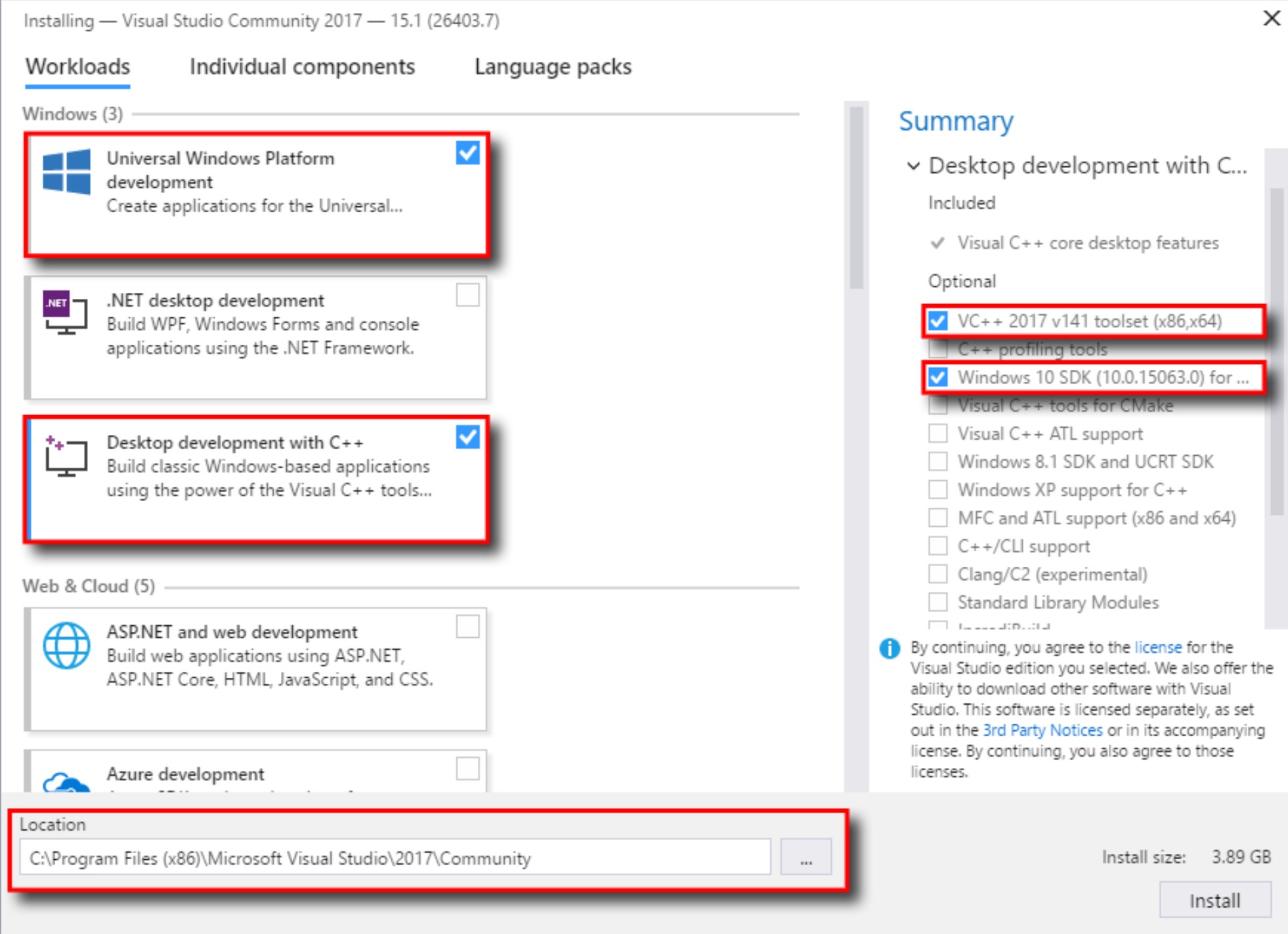
Task: Click the Install size 3.89 GB value
Action: 1241,857
